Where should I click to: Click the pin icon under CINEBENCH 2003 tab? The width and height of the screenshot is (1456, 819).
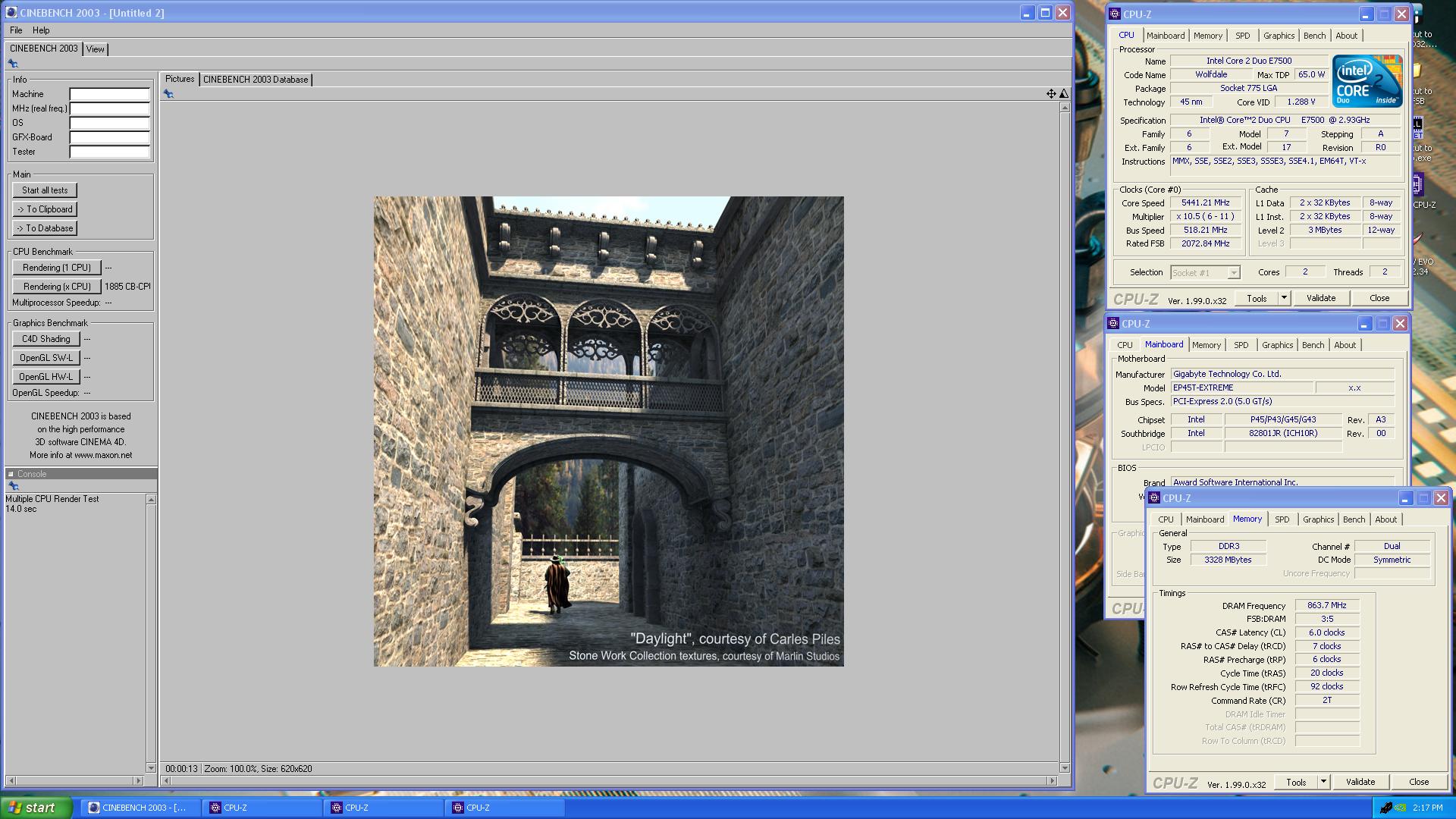(13, 64)
